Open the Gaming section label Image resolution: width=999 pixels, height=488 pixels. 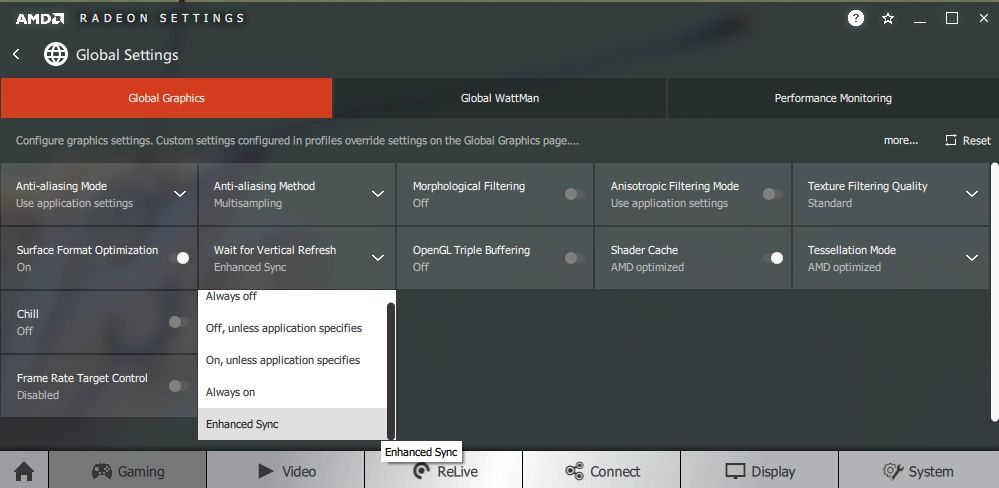pyautogui.click(x=141, y=472)
